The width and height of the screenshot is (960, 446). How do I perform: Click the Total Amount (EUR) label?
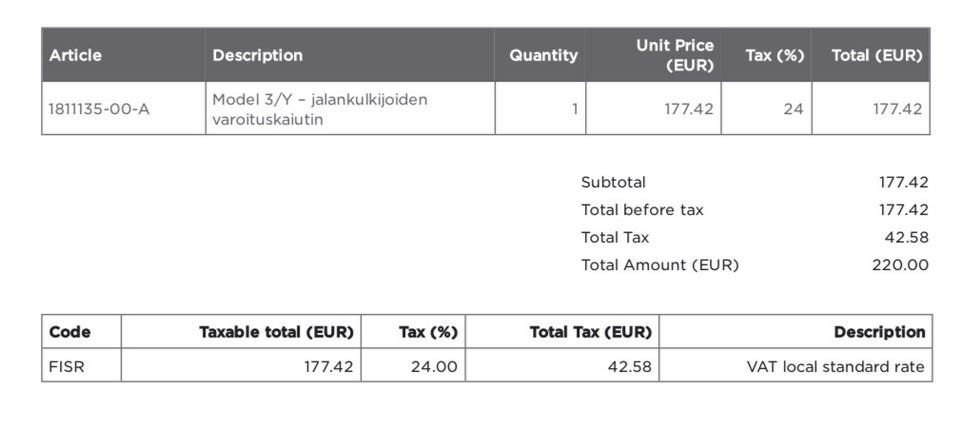pyautogui.click(x=660, y=265)
